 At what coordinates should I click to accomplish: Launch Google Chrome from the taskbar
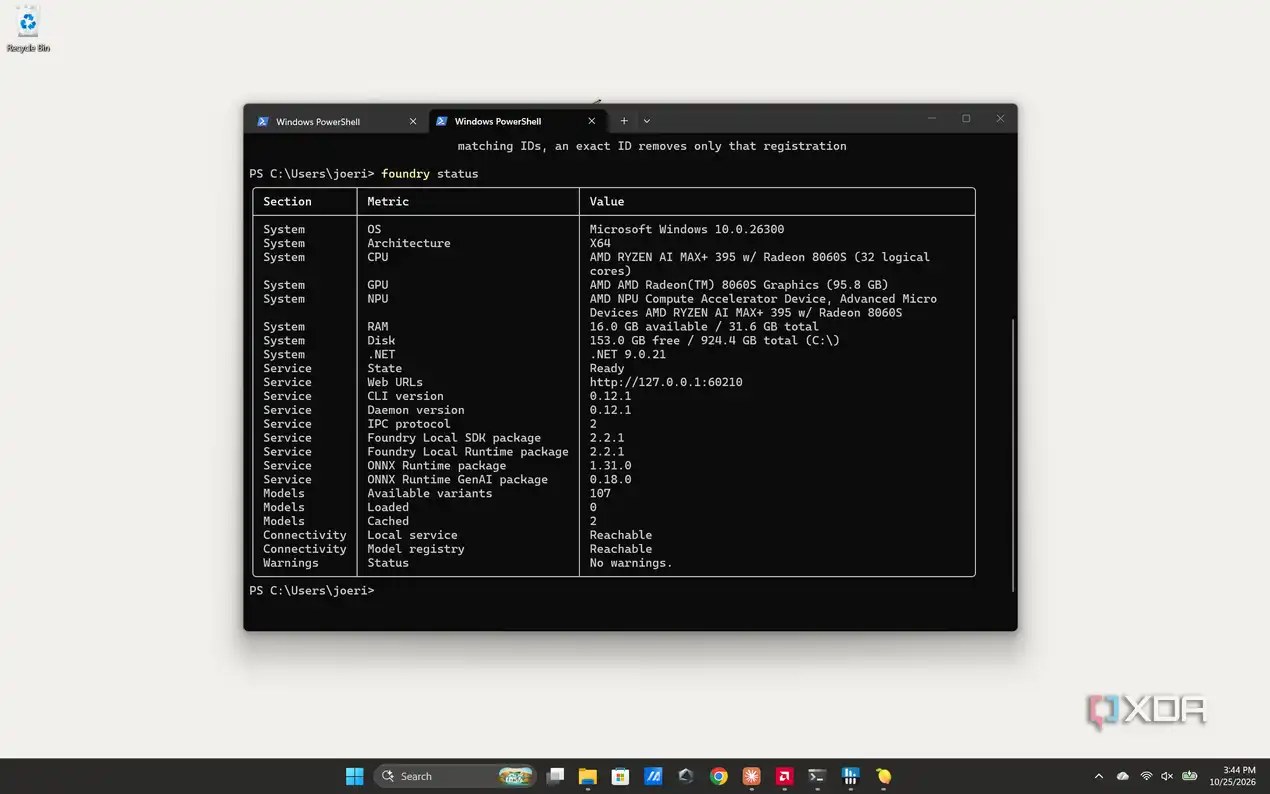tap(718, 776)
